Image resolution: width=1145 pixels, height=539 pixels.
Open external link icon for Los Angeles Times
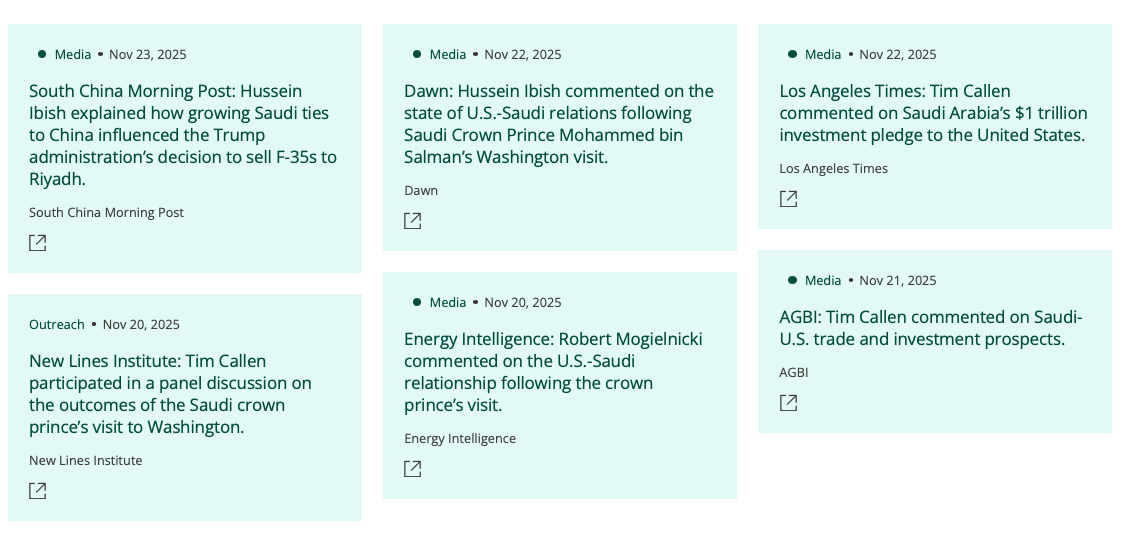pos(789,199)
